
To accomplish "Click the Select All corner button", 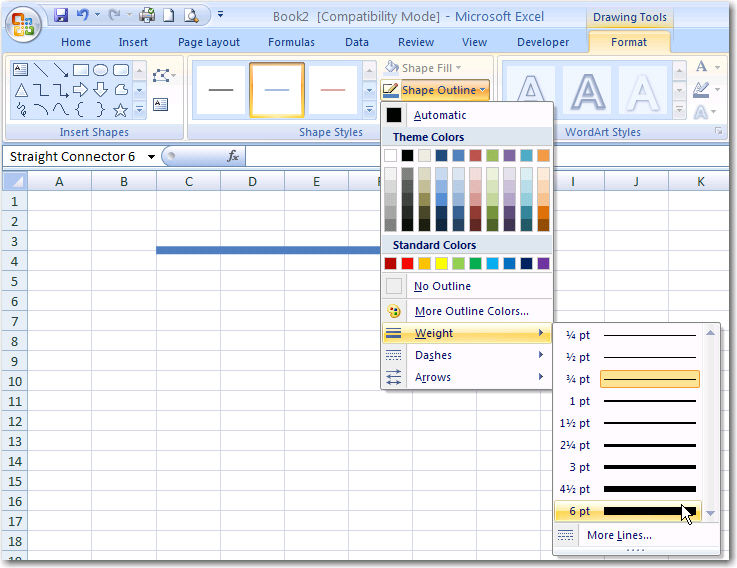I will pyautogui.click(x=15, y=181).
